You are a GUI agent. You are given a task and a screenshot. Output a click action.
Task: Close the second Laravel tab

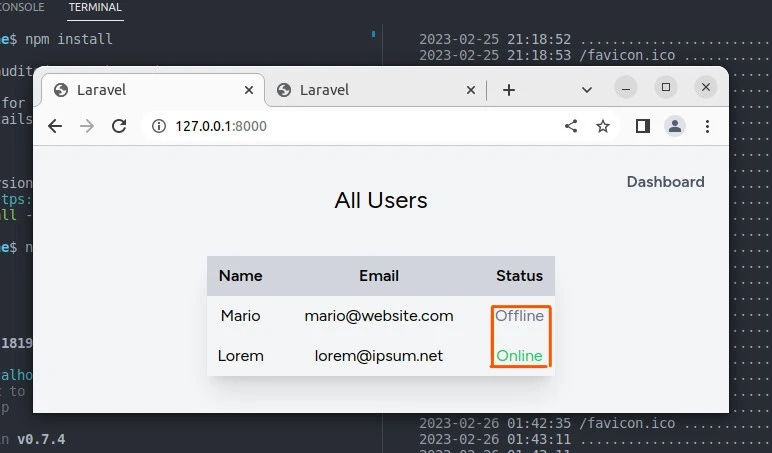pyautogui.click(x=471, y=90)
